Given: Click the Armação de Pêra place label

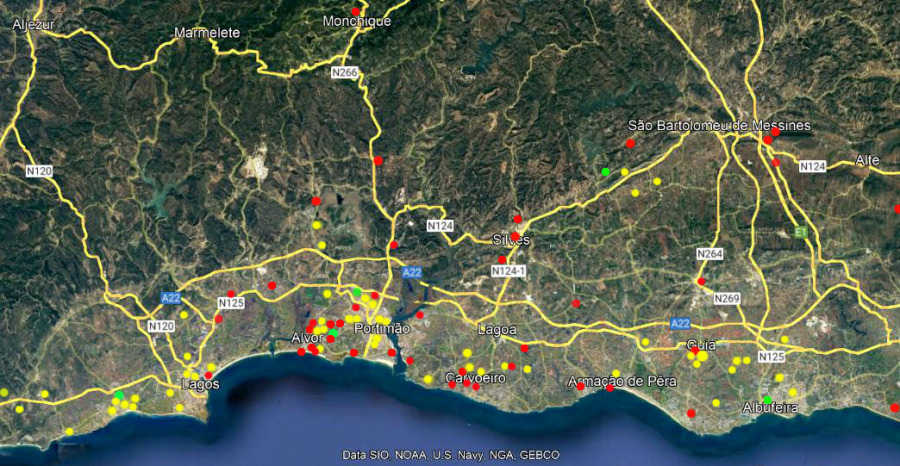Looking at the screenshot, I should [x=622, y=382].
